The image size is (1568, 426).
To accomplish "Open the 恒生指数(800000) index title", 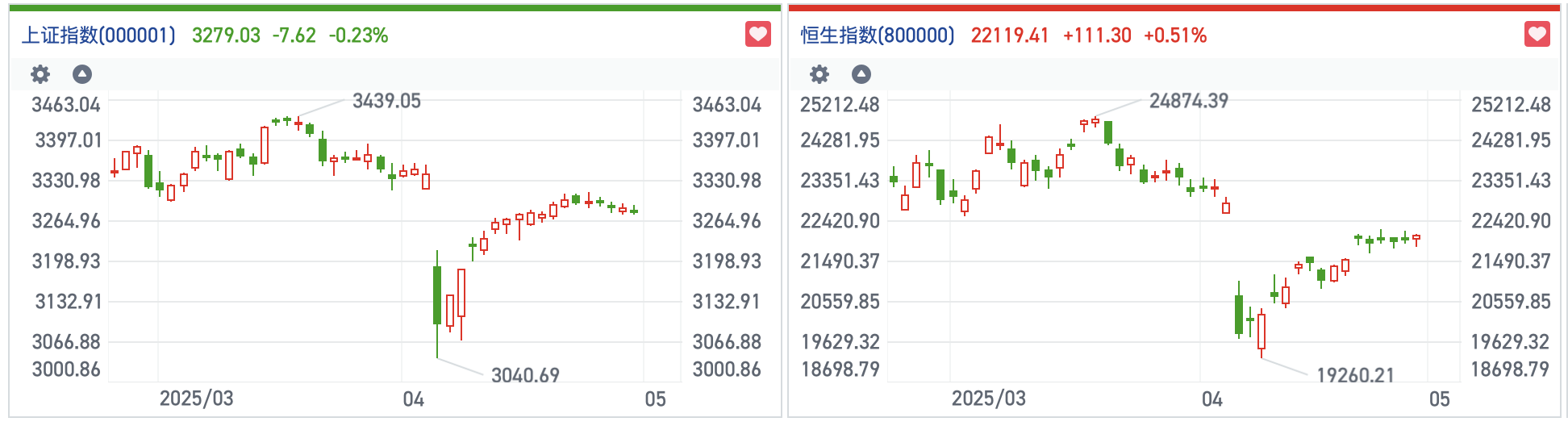I will (878, 35).
